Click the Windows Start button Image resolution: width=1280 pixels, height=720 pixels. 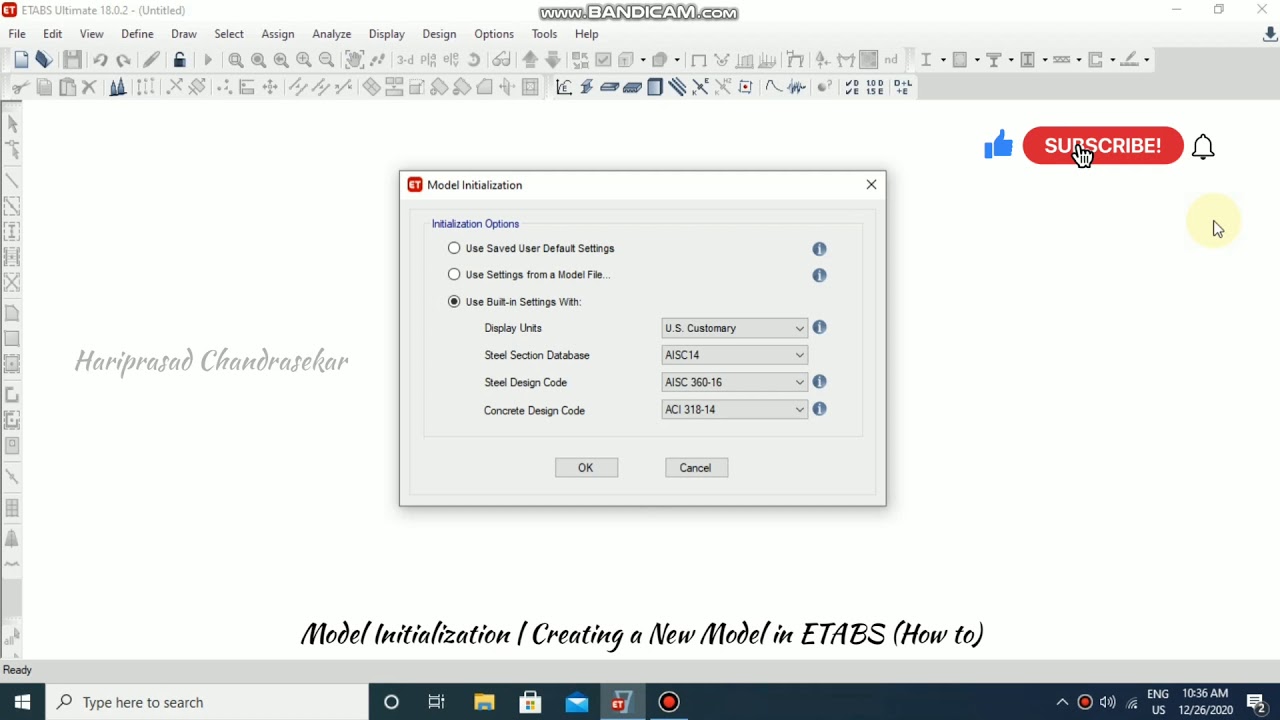pyautogui.click(x=22, y=702)
